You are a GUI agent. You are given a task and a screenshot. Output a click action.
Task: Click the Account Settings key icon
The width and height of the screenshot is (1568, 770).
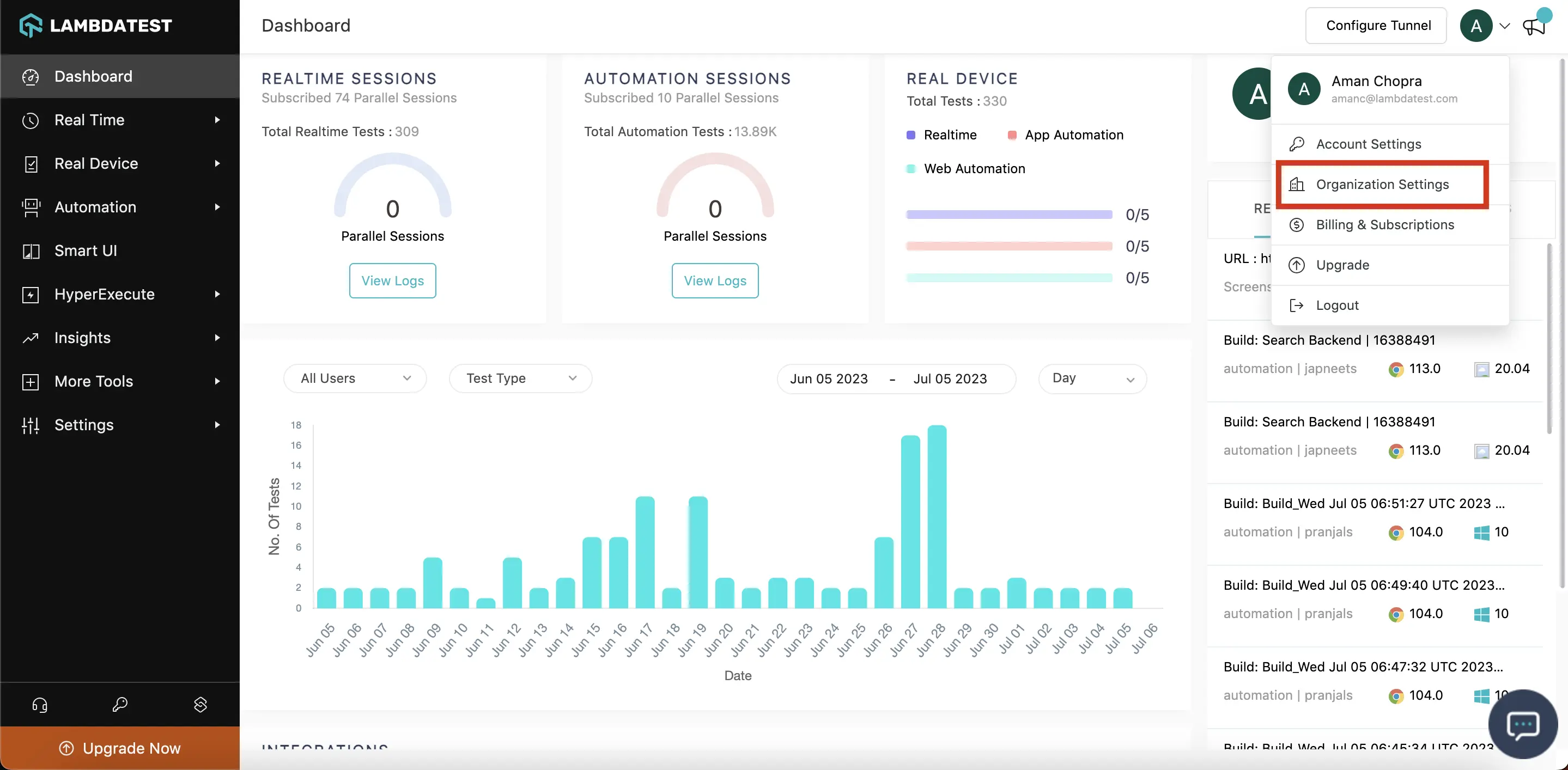(x=1297, y=144)
